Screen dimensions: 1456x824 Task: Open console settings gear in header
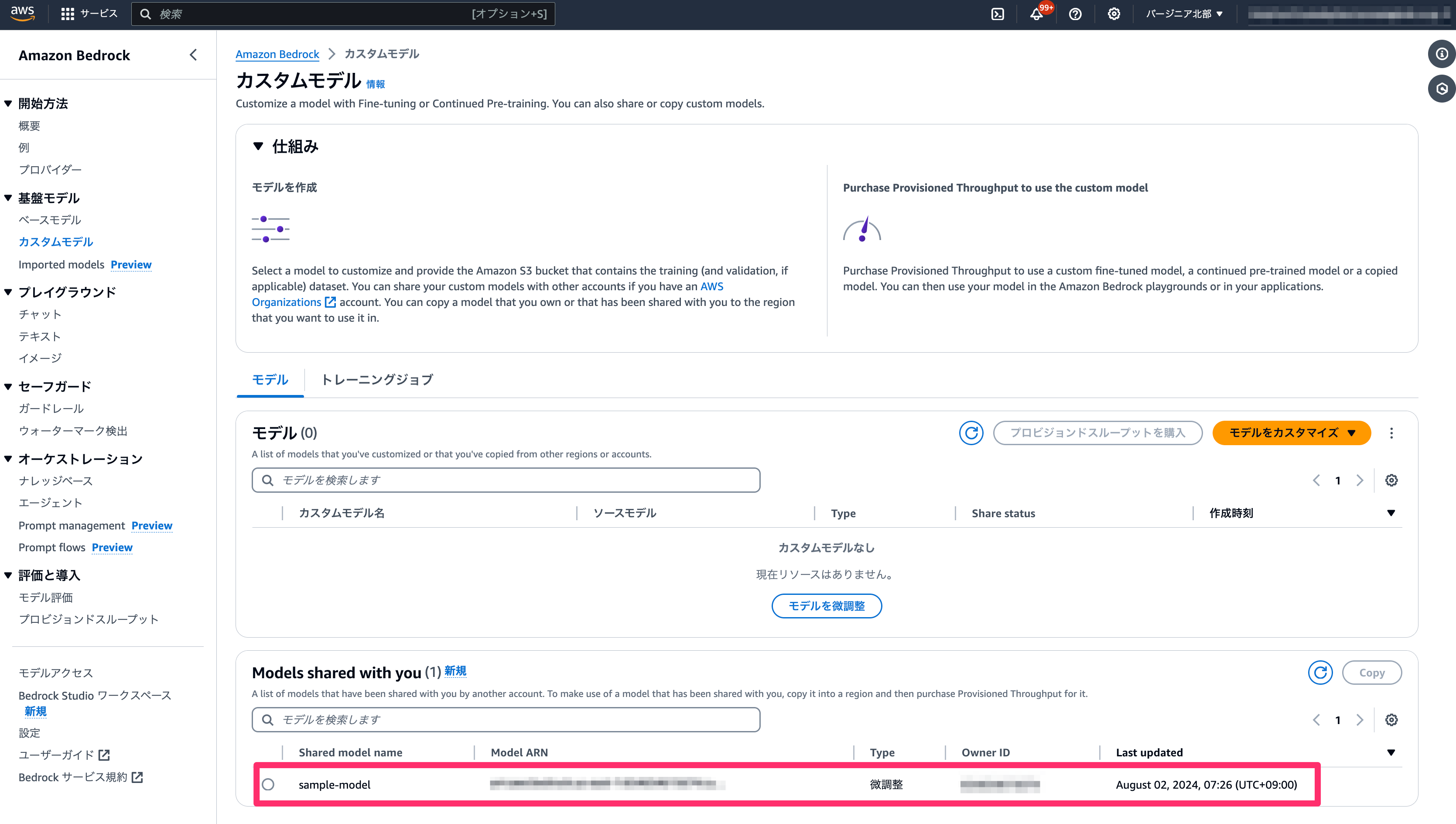pos(1113,14)
